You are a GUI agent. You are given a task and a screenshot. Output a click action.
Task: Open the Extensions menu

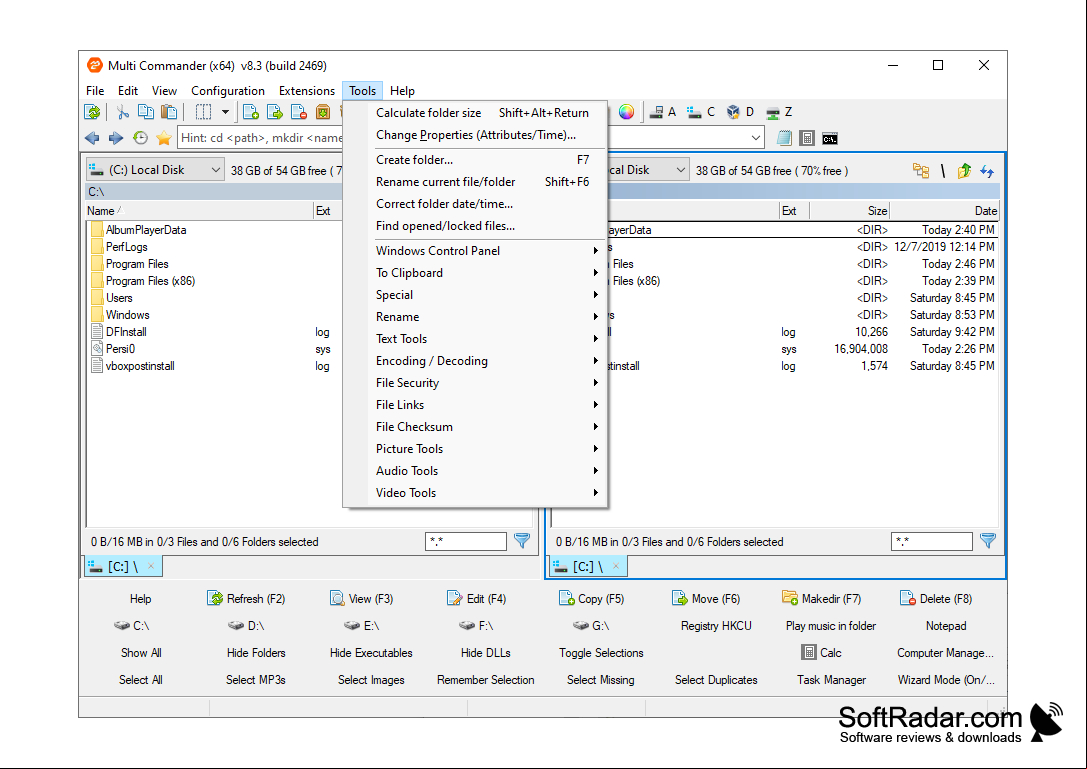[307, 91]
